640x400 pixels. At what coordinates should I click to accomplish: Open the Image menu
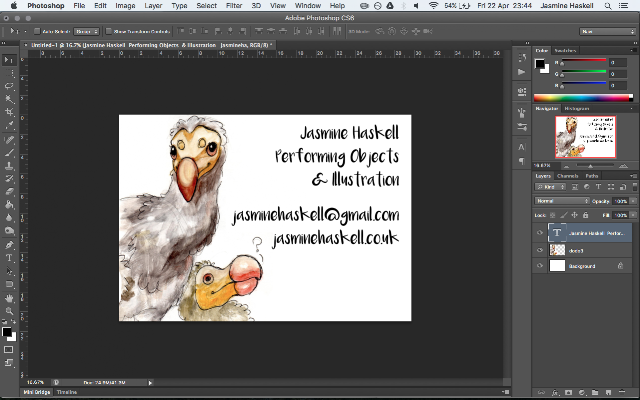125,6
